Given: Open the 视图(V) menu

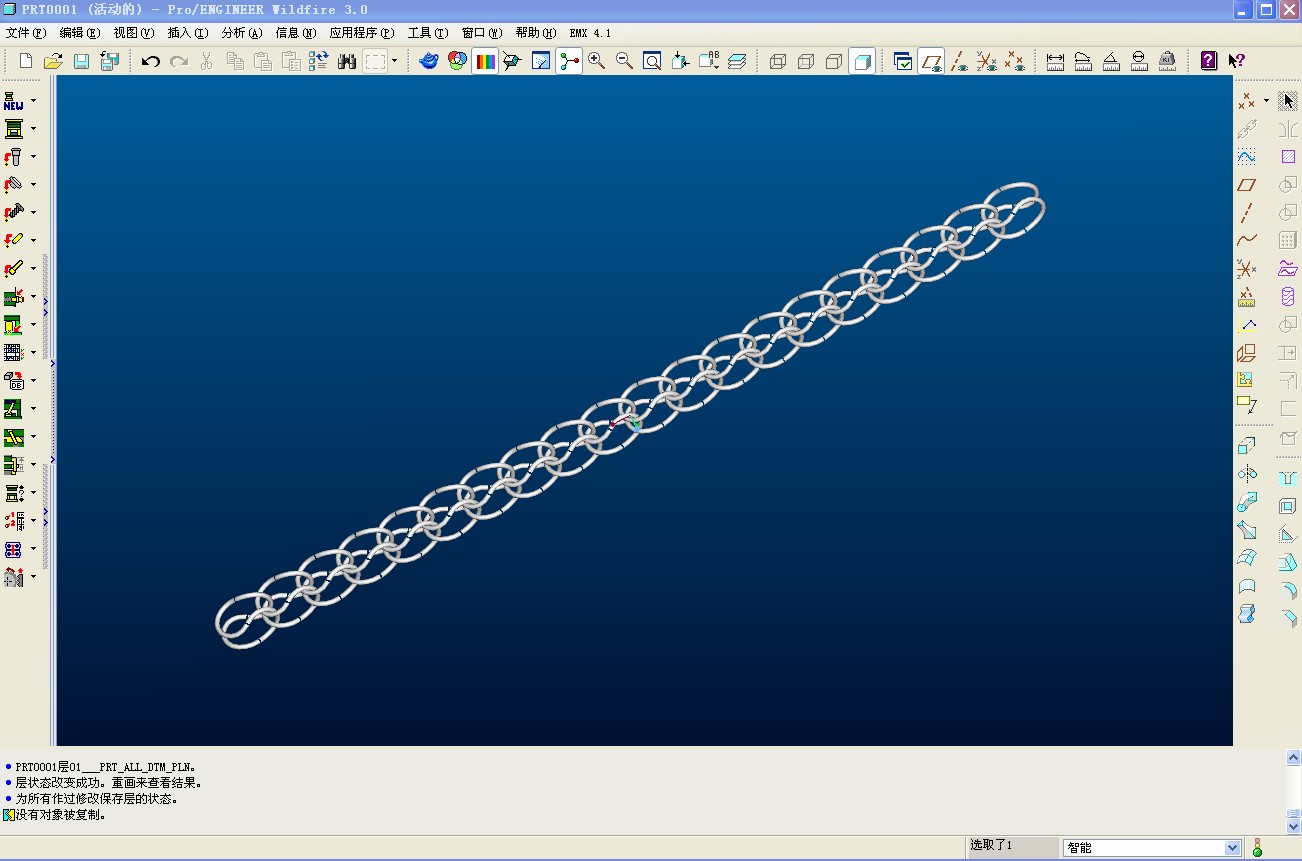Looking at the screenshot, I should [134, 33].
